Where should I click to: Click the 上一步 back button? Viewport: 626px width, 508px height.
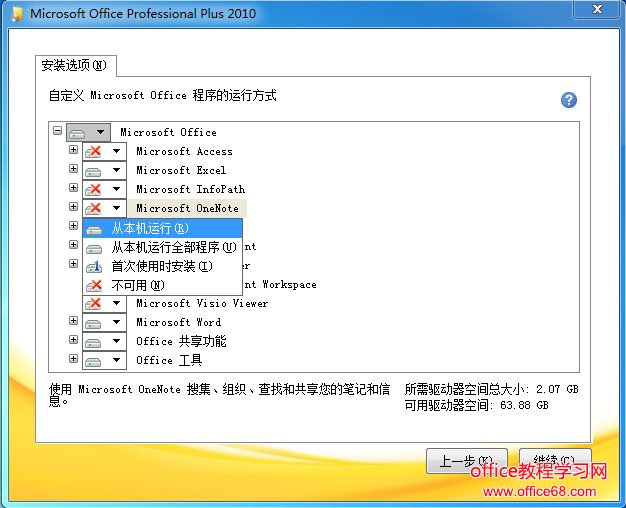(x=467, y=461)
